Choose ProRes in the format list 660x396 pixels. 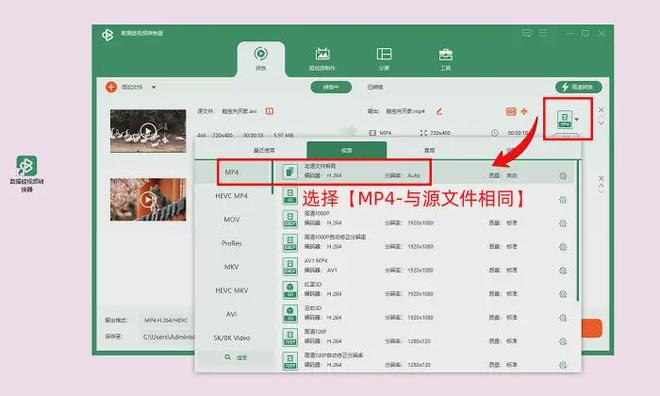pyautogui.click(x=232, y=243)
